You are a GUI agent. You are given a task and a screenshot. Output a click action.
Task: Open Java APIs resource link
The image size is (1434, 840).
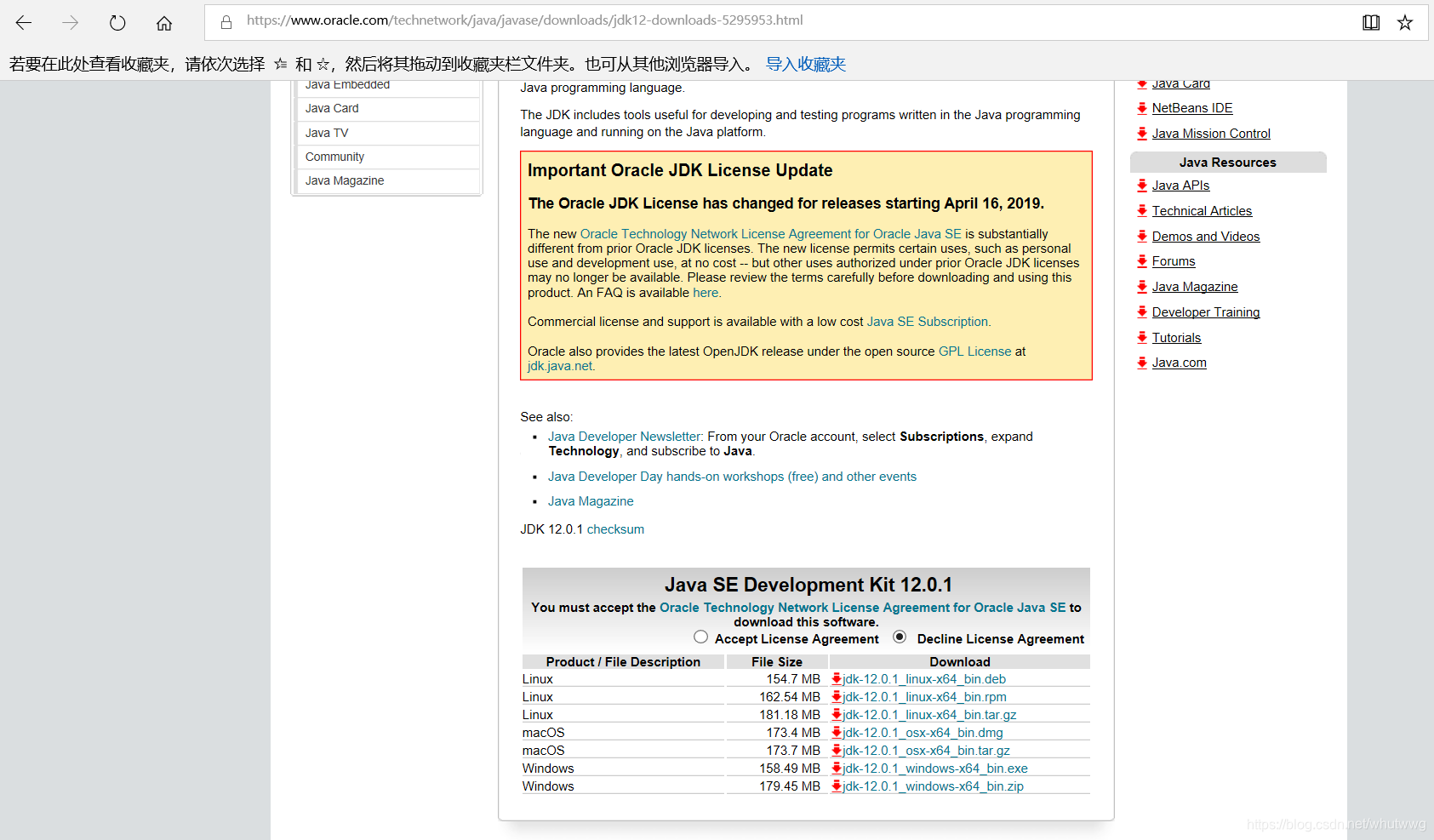point(1180,186)
